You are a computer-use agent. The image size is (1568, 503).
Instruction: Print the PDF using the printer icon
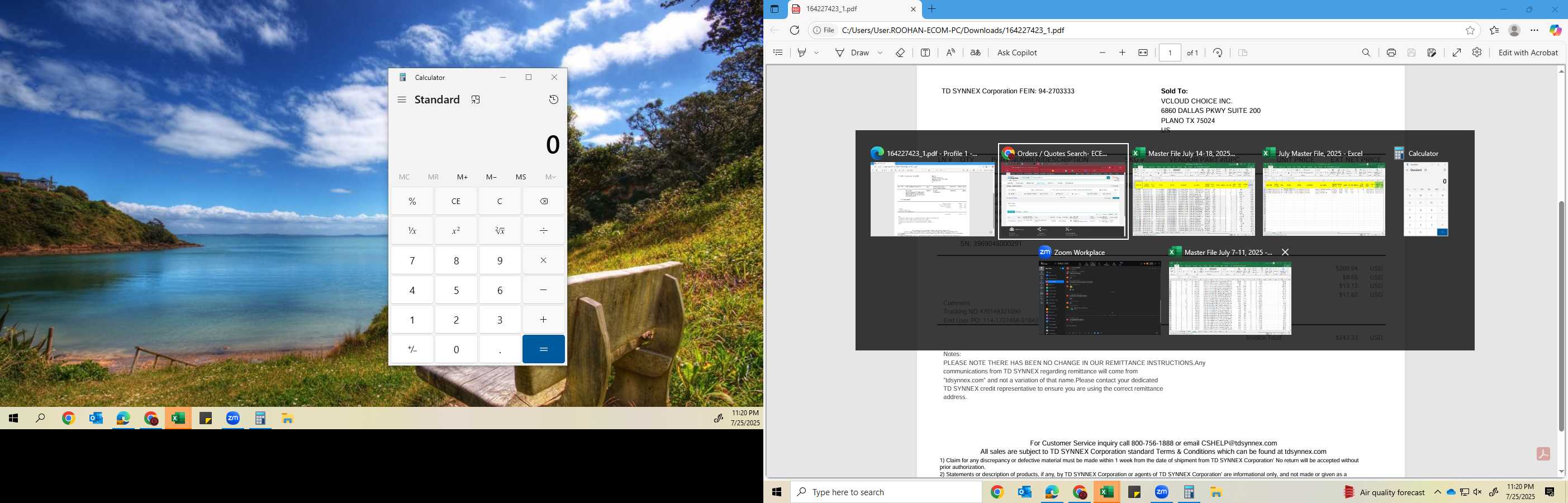(1391, 53)
